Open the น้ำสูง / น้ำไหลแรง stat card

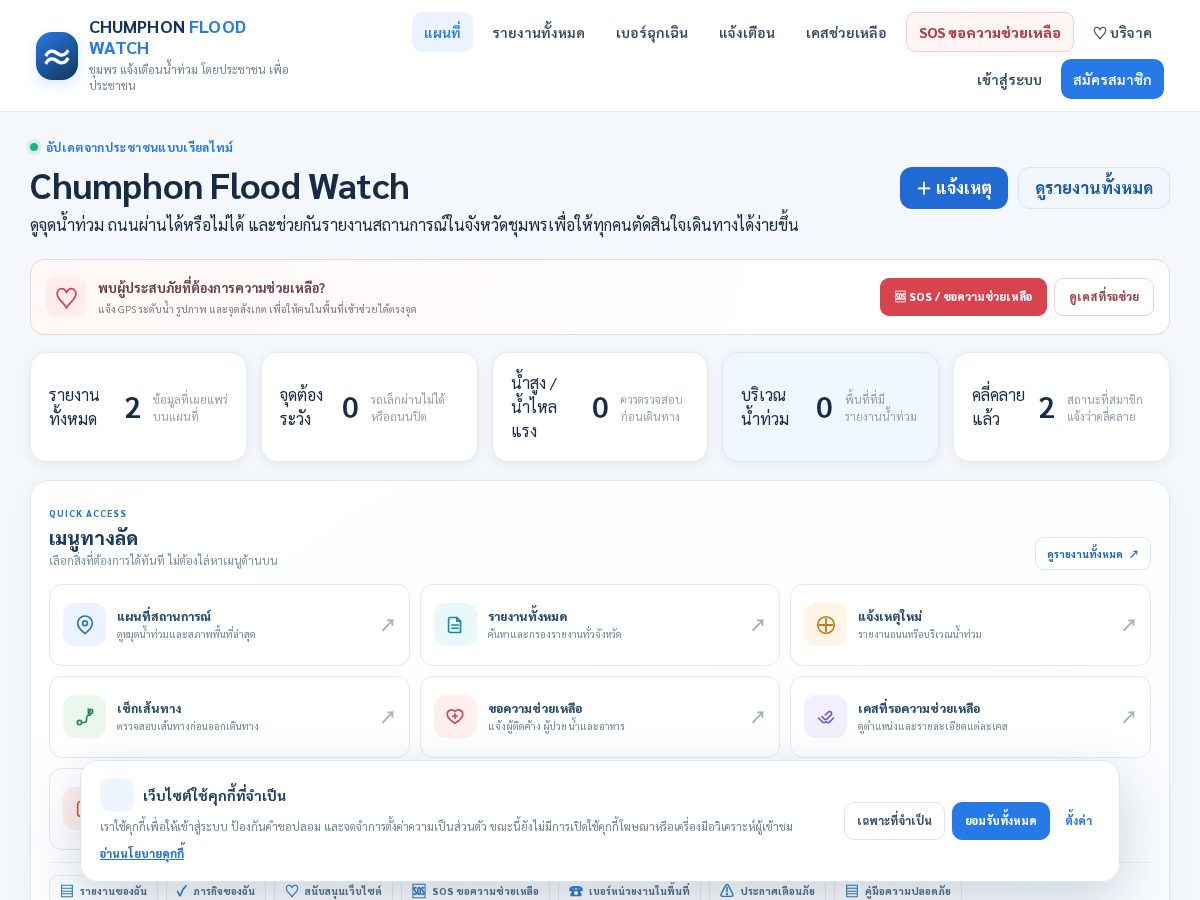(600, 407)
